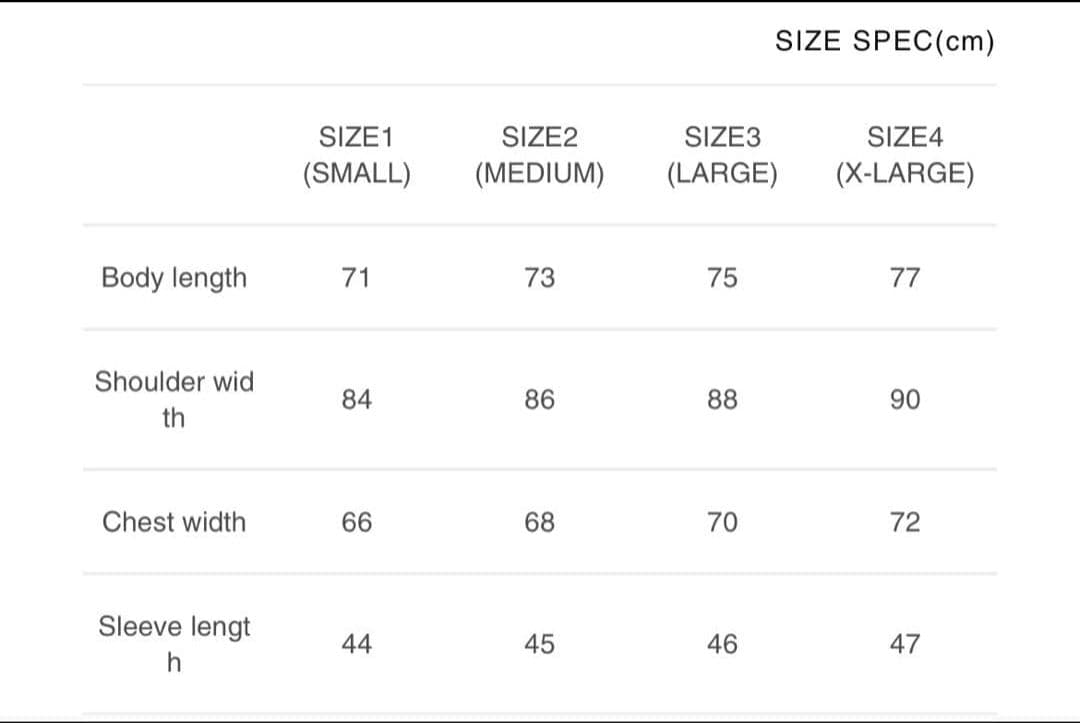Click the medium chest width value 68
This screenshot has height=723, width=1080.
click(x=539, y=522)
